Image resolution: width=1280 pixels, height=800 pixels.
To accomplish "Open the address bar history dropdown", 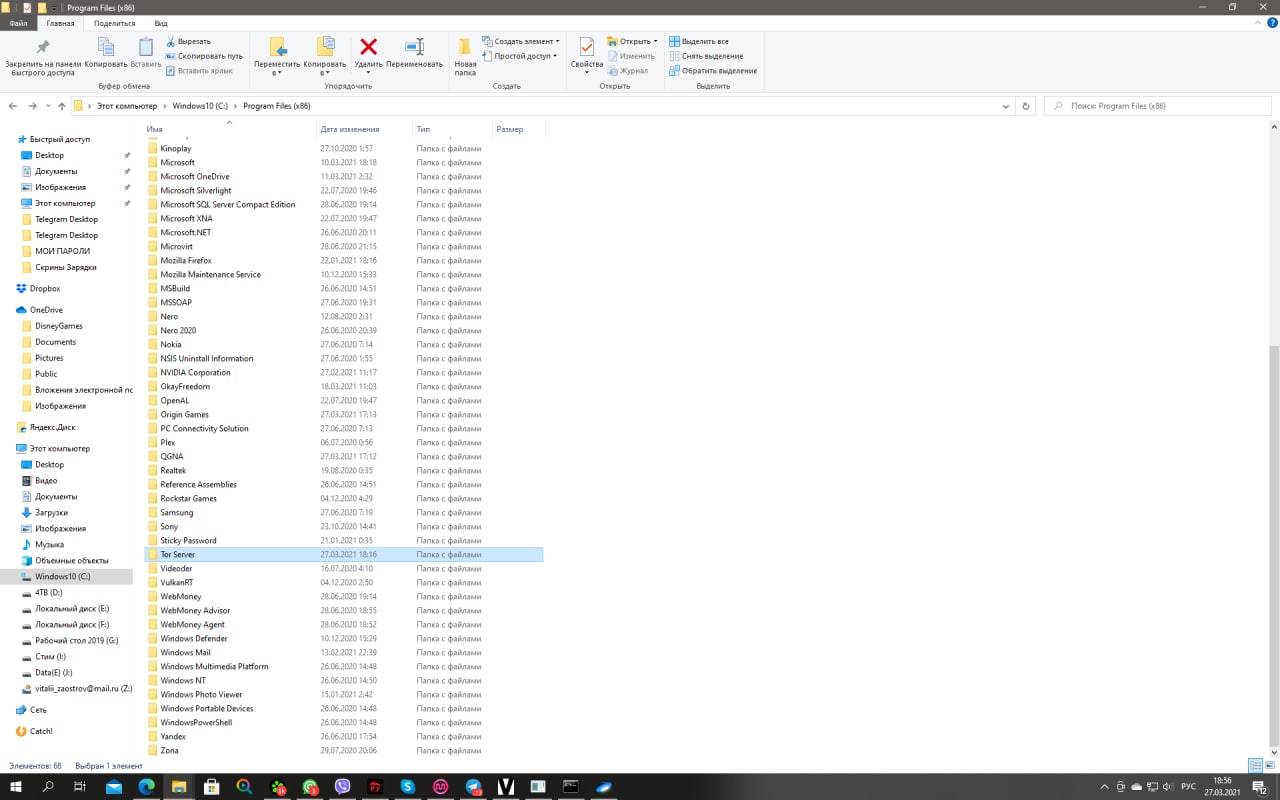I will coord(1006,106).
